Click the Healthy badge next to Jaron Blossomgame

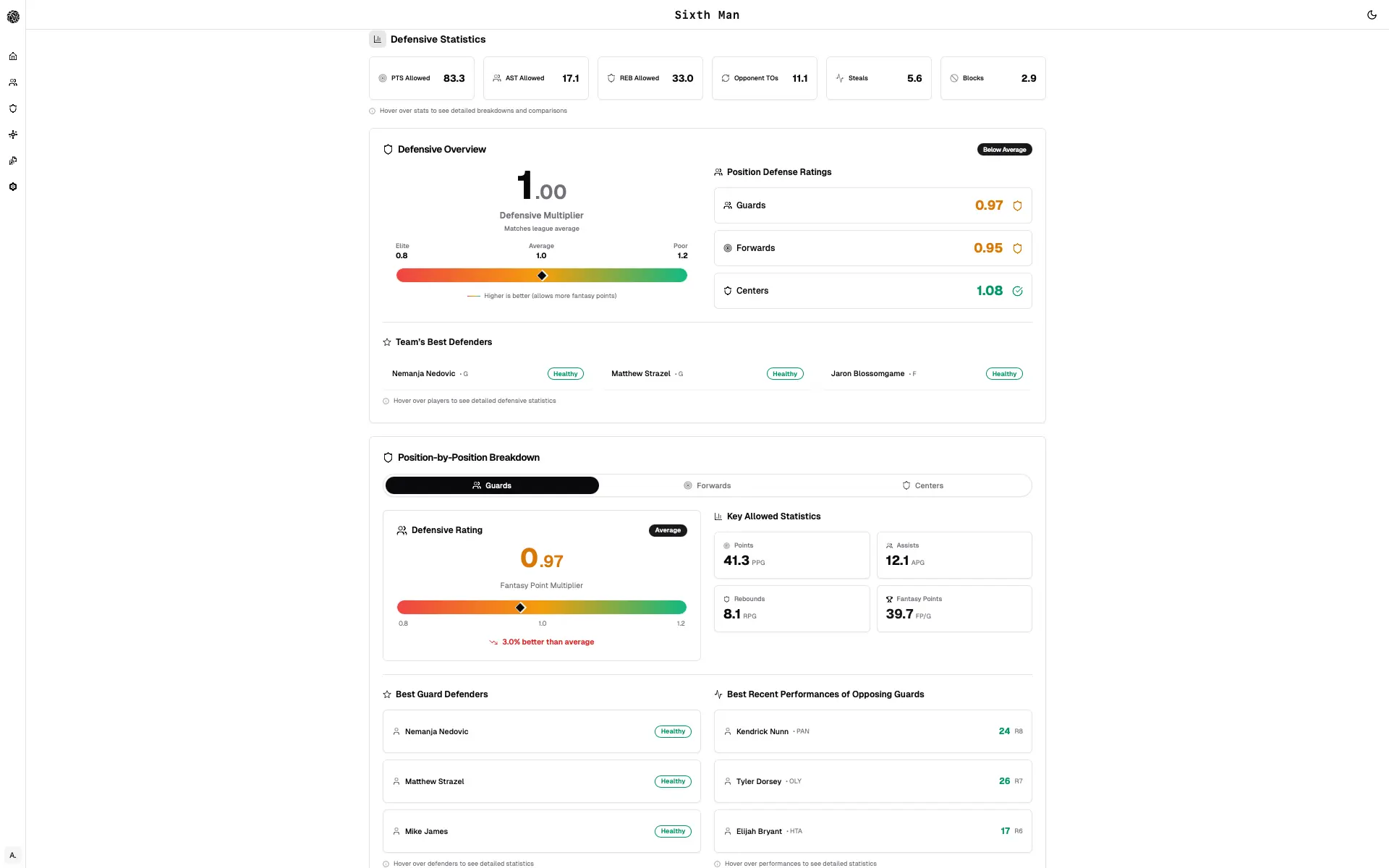point(1003,373)
